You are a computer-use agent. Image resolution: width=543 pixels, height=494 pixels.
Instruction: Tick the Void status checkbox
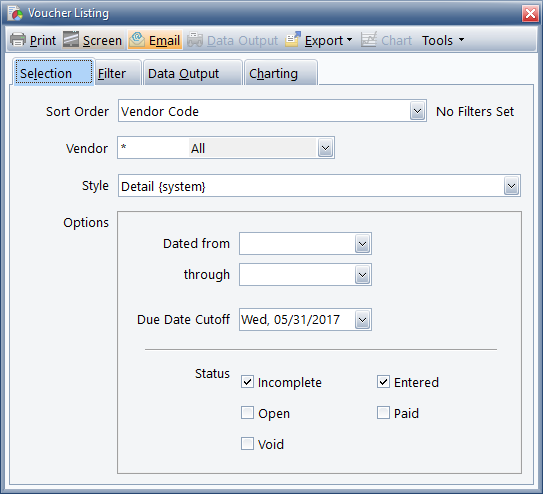(x=247, y=443)
